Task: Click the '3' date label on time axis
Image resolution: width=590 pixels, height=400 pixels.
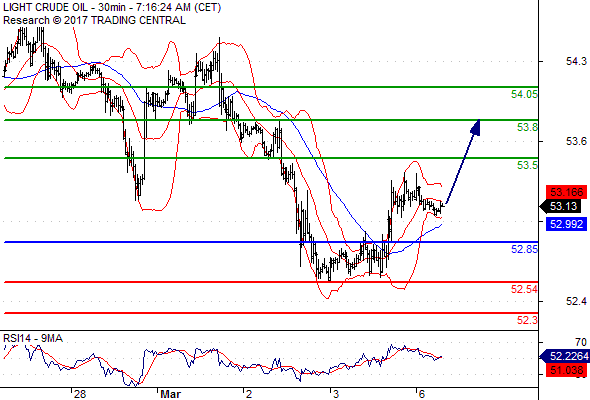Action: pyautogui.click(x=336, y=394)
